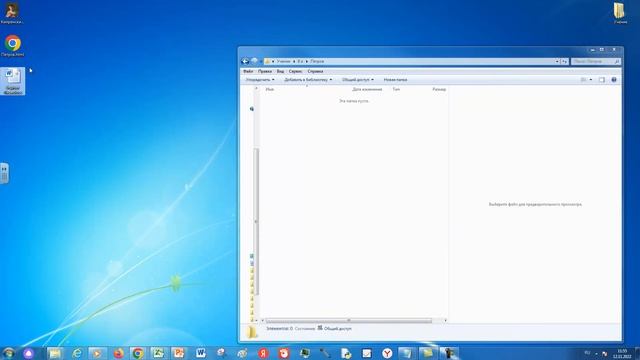
Task: Change the view with the views icon
Action: [584, 80]
